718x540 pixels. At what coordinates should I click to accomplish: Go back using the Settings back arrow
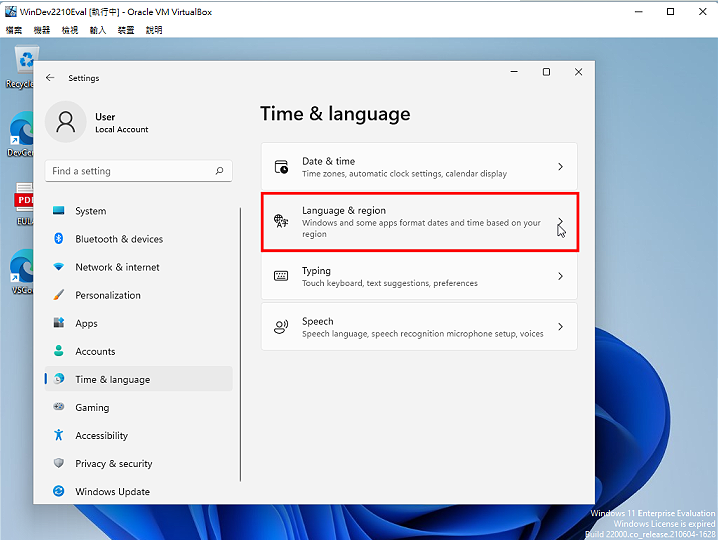pyautogui.click(x=50, y=78)
